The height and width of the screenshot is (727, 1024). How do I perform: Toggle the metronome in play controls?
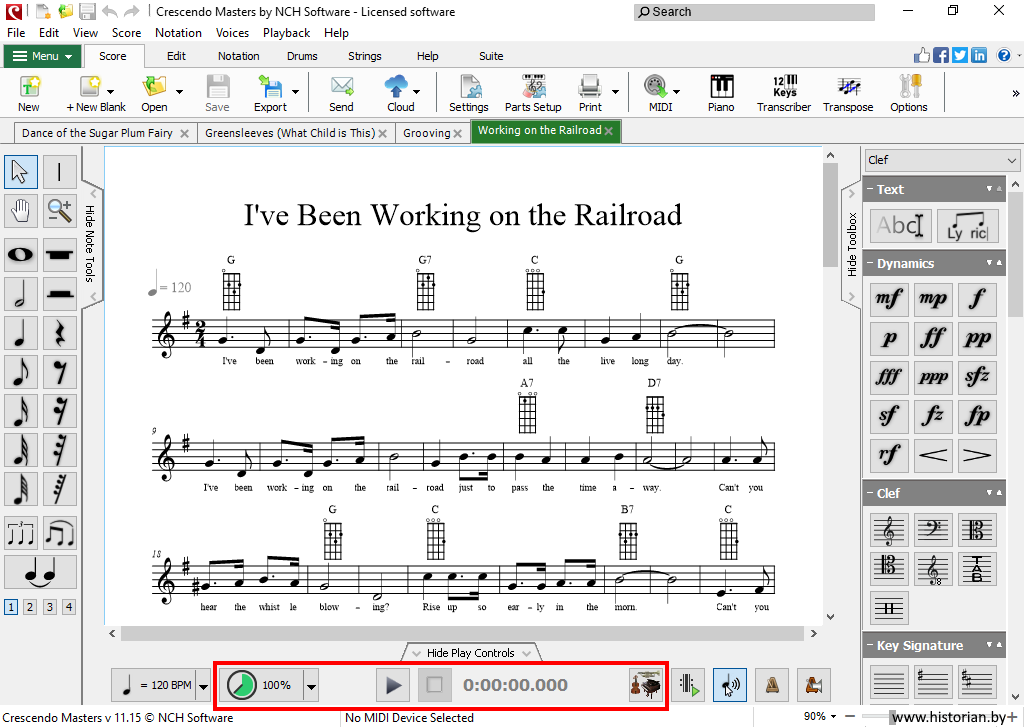pos(773,685)
